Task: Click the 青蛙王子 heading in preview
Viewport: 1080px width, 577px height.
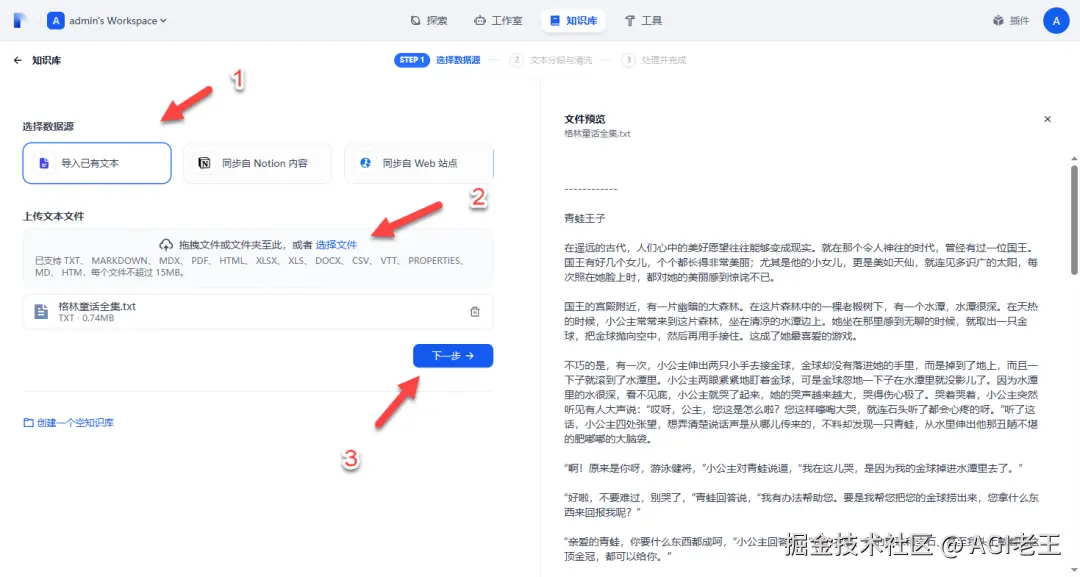Action: [585, 218]
